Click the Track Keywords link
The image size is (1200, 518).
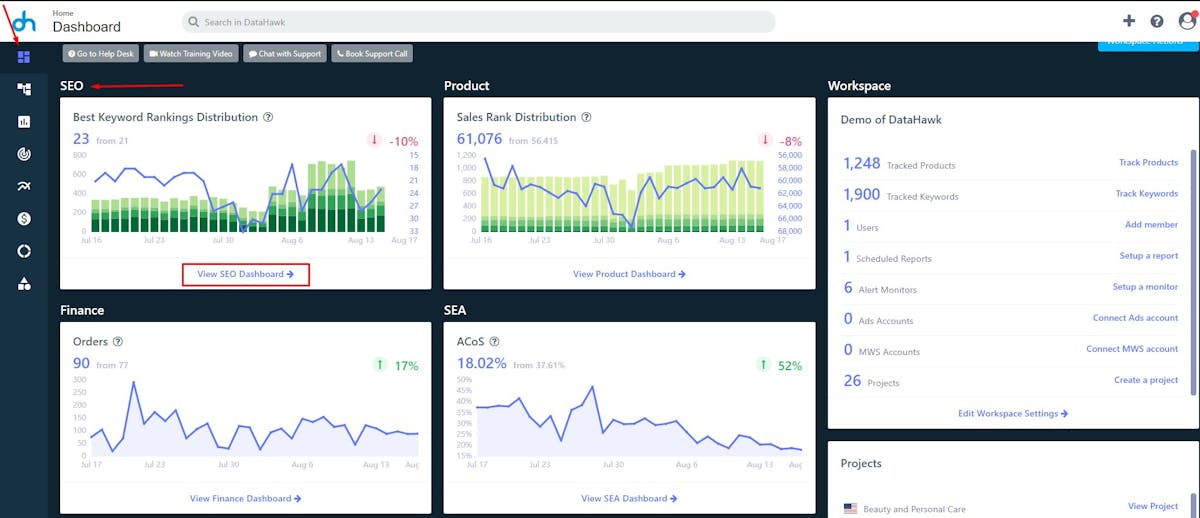pyautogui.click(x=1147, y=193)
